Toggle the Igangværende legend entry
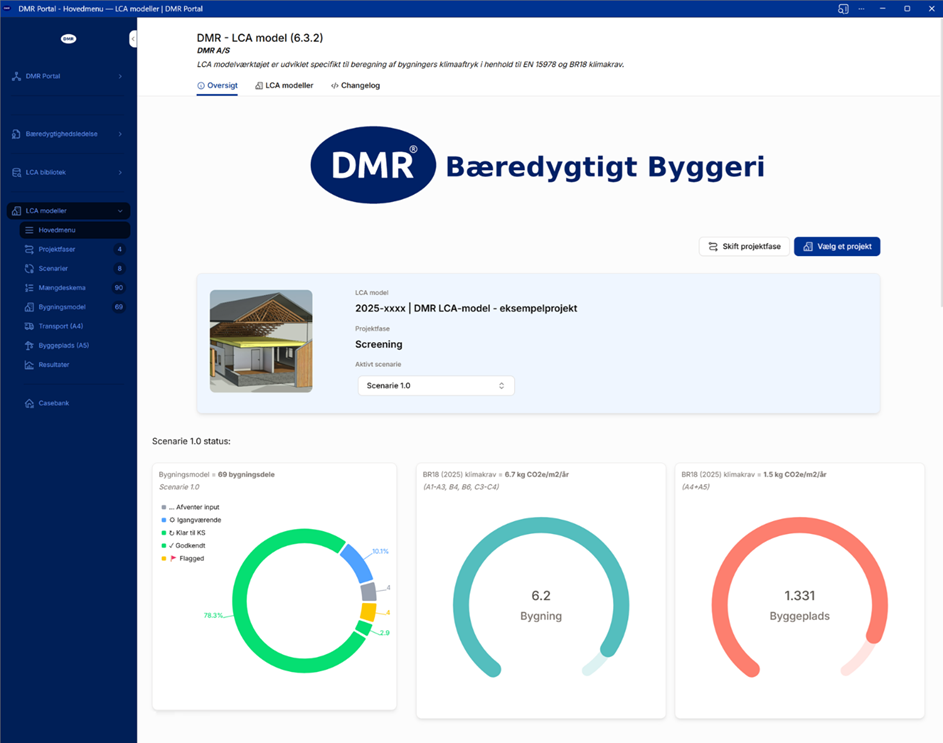Screen dimensions: 943x743 pyautogui.click(x=195, y=520)
